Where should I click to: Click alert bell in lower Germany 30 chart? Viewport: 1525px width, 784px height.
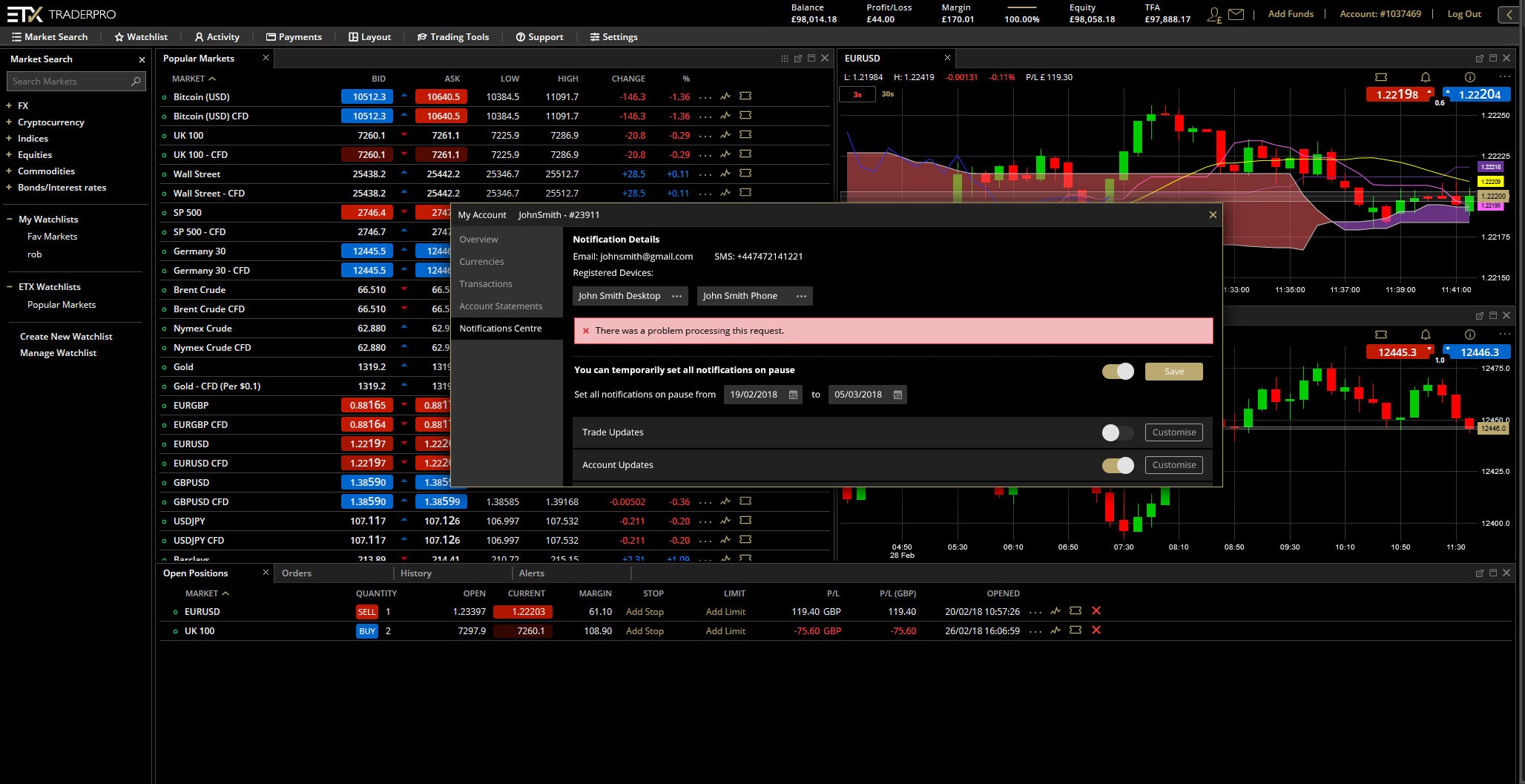click(1425, 335)
